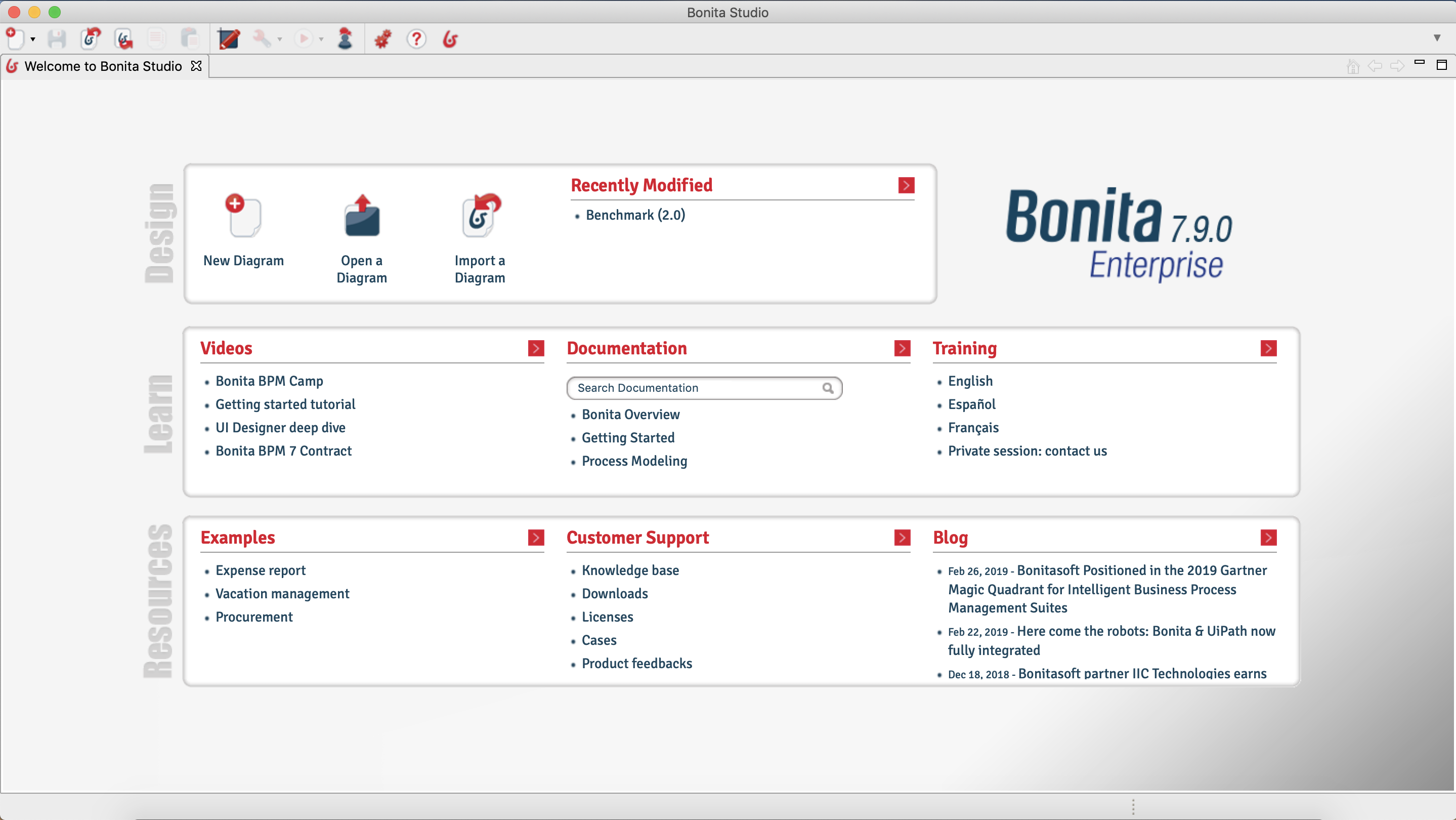Open the Bonita Portal user icon
This screenshot has height=820, width=1456.
pyautogui.click(x=345, y=38)
